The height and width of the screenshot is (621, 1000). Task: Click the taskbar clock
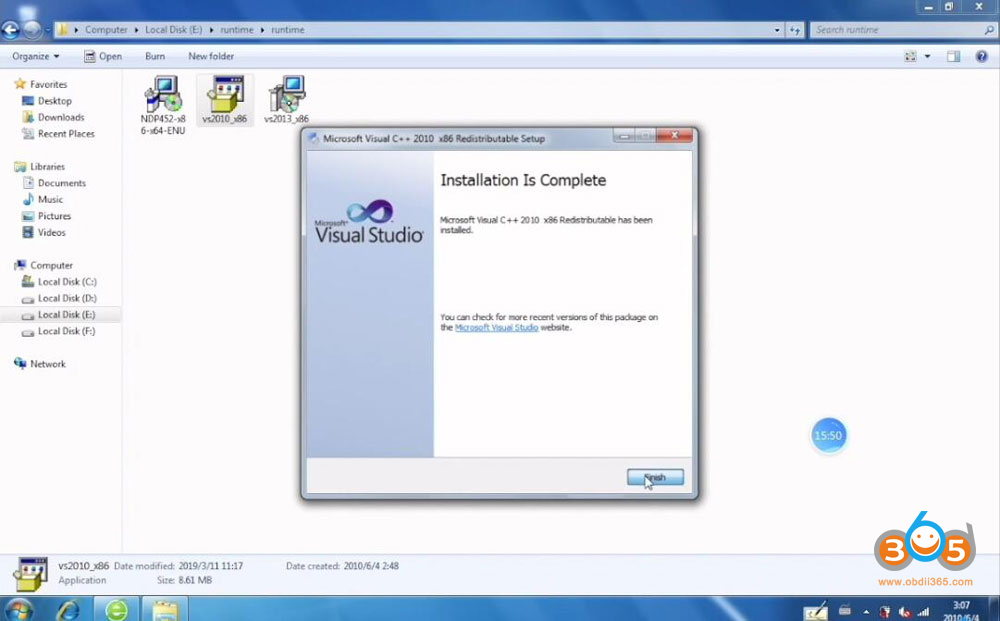(x=960, y=610)
